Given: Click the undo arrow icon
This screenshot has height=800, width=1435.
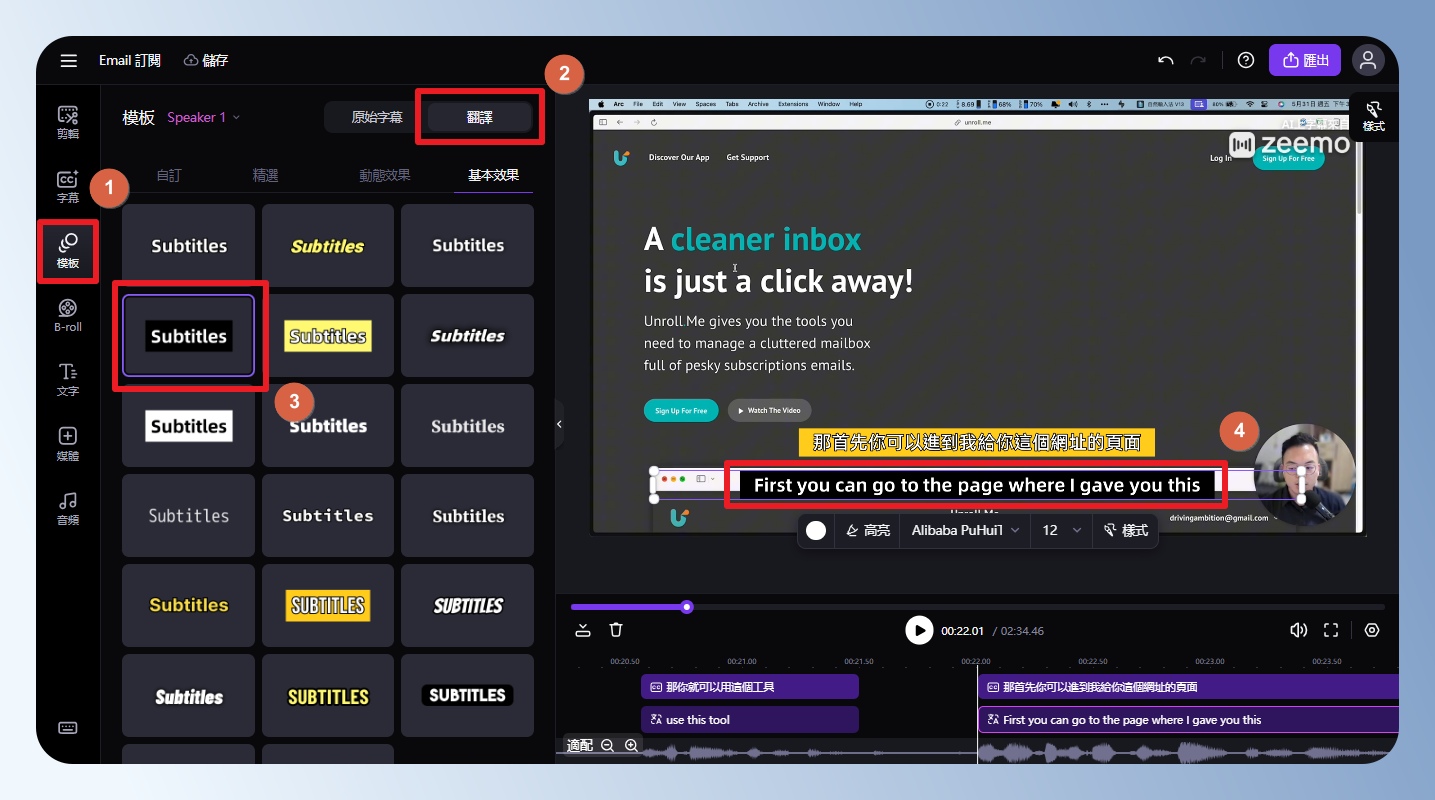Looking at the screenshot, I should tap(1165, 60).
